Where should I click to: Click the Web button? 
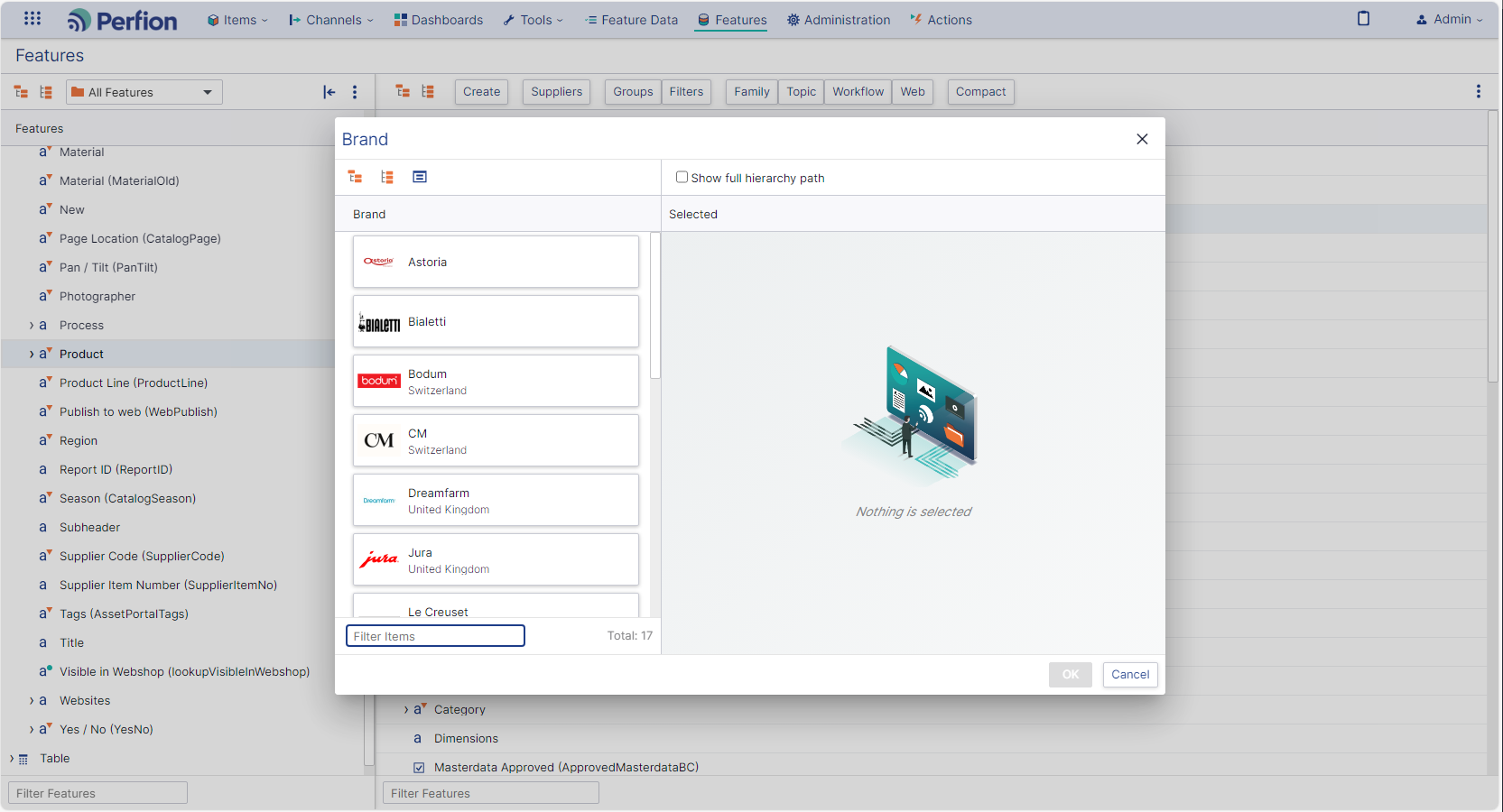(x=913, y=92)
